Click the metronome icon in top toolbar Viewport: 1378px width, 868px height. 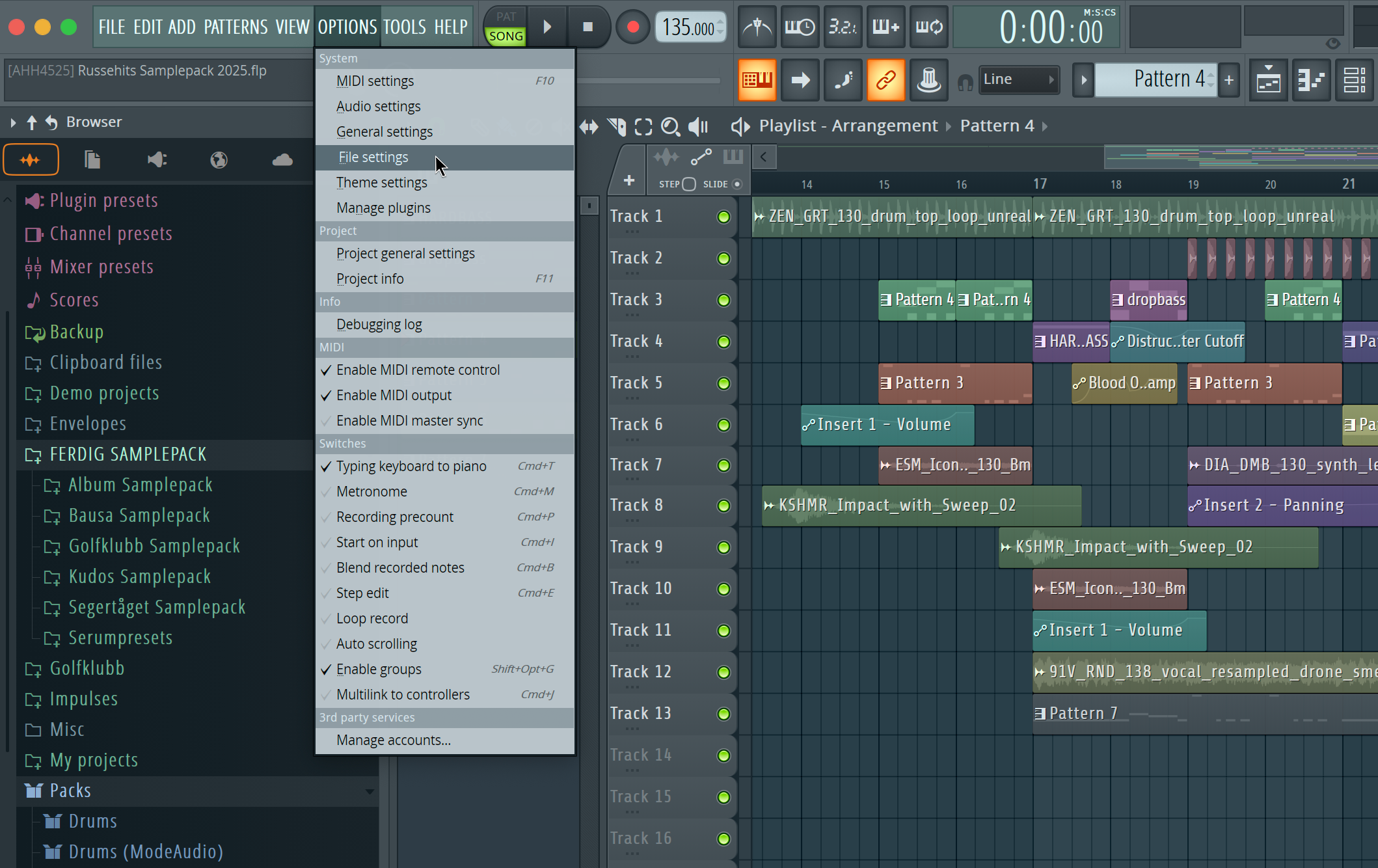(x=757, y=27)
